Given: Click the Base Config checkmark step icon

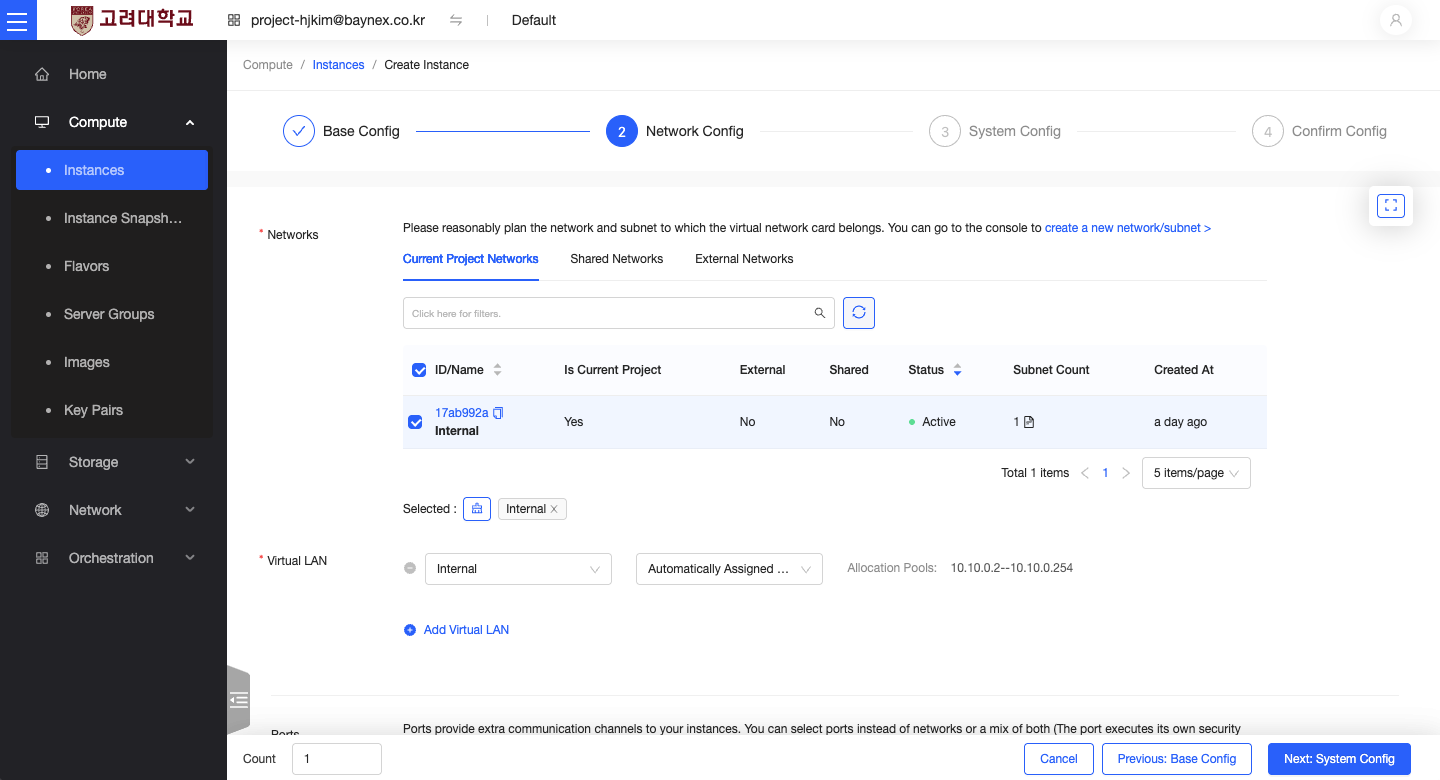Looking at the screenshot, I should click(299, 131).
